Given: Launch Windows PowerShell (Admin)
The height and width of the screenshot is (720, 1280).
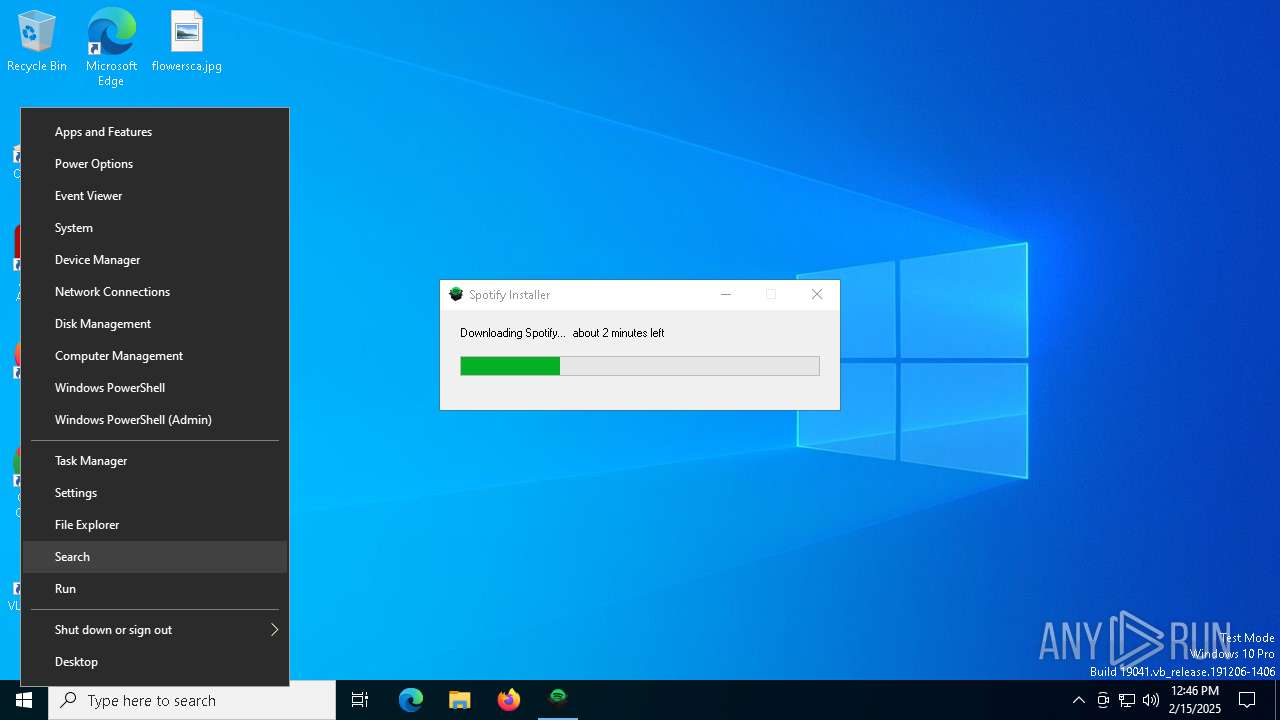Looking at the screenshot, I should tap(155, 420).
